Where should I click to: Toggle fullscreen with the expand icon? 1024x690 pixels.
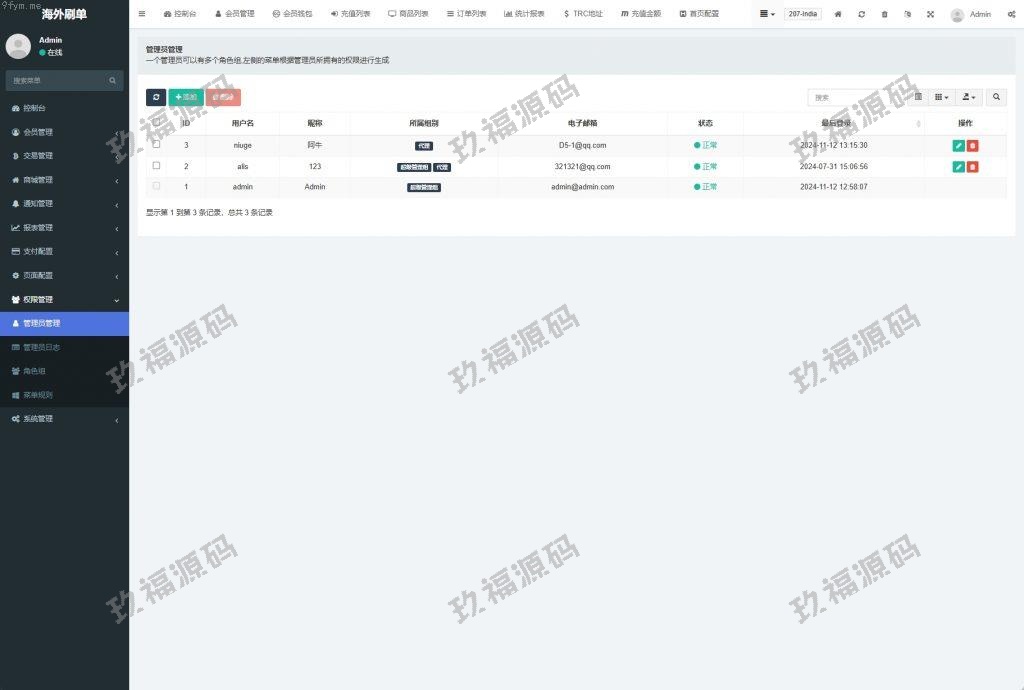(930, 14)
